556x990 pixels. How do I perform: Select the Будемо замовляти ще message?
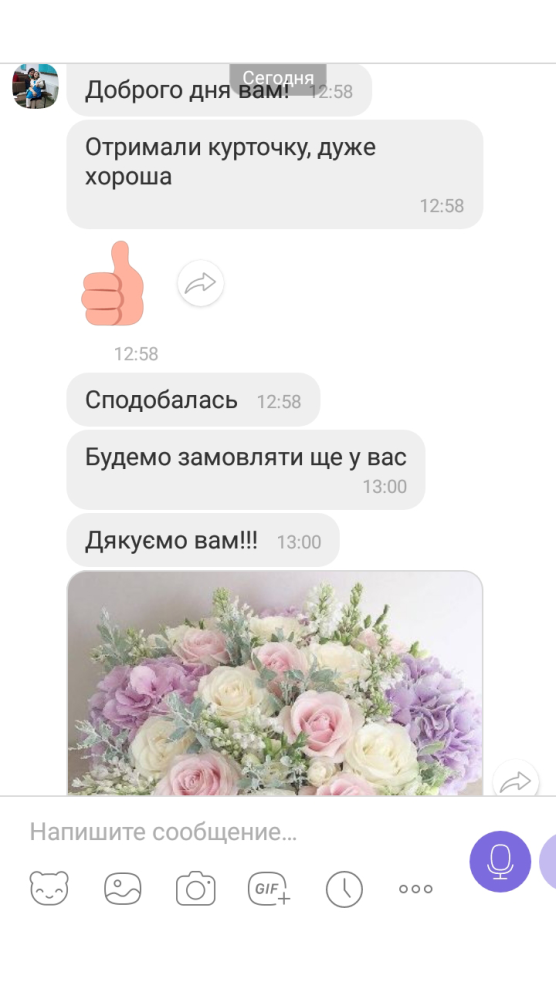tap(245, 470)
